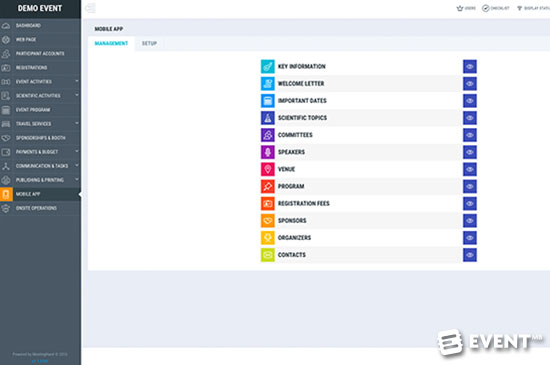Toggle visibility of Venue
550x365 pixels.
pyautogui.click(x=470, y=169)
